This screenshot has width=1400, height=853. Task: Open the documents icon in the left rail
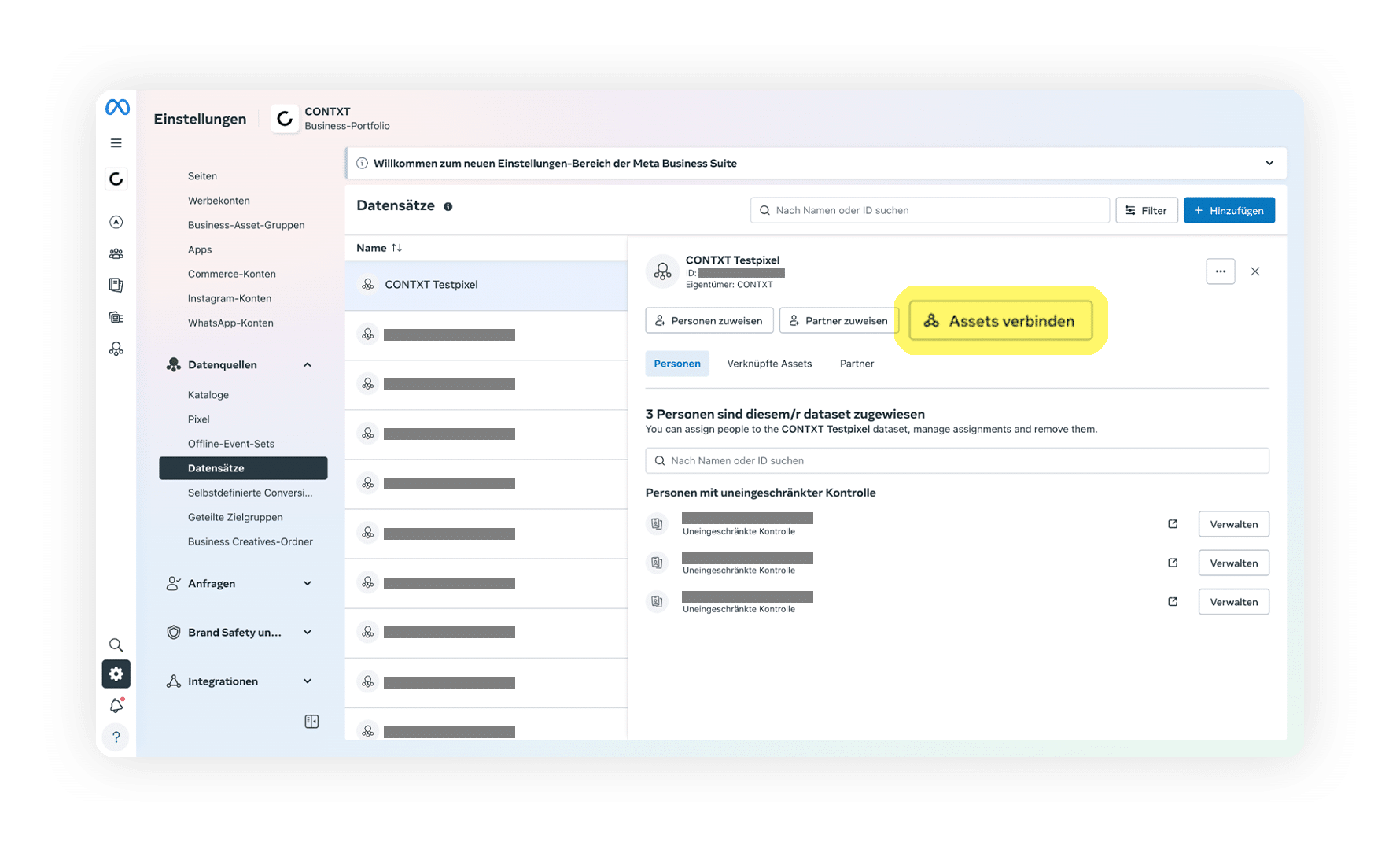coord(116,285)
